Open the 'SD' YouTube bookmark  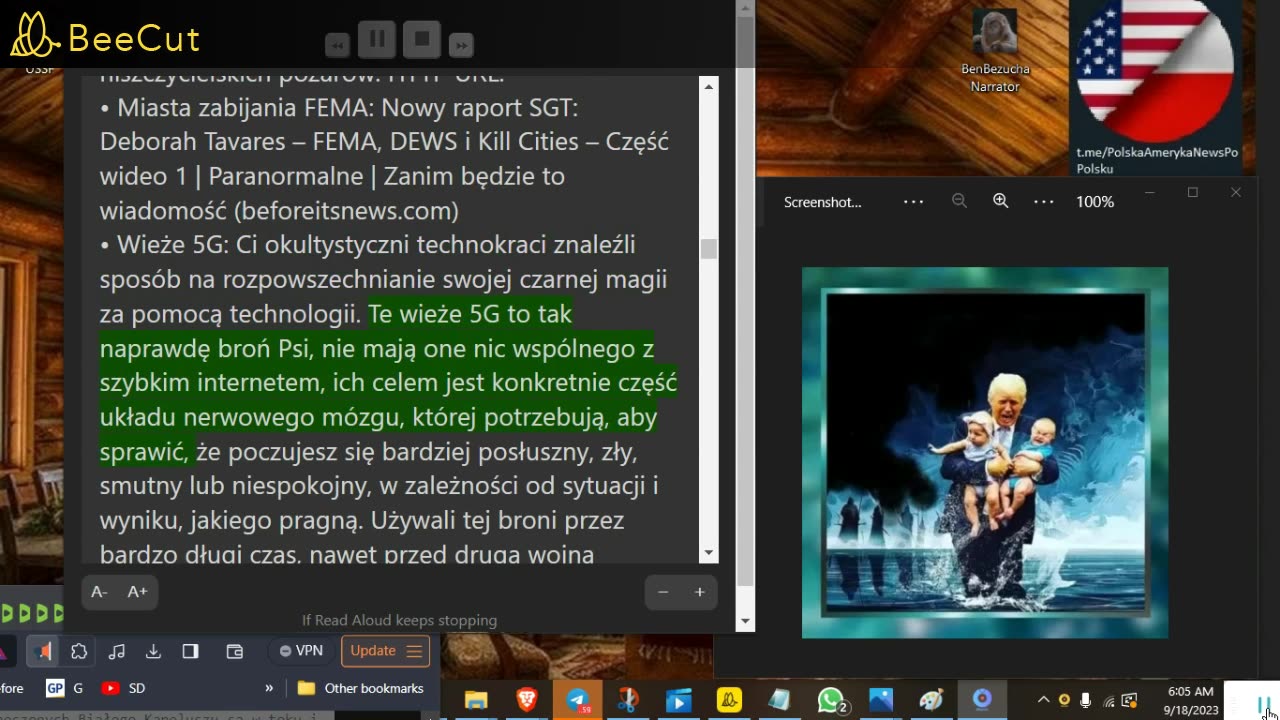coord(124,688)
